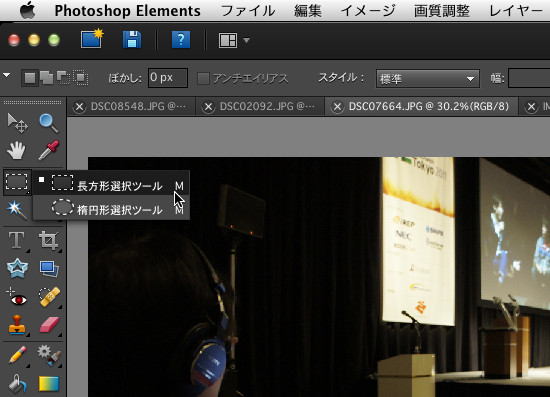Viewport: 550px width, 397px height.
Task: Select the Magic Wand tool
Action: [x=16, y=209]
